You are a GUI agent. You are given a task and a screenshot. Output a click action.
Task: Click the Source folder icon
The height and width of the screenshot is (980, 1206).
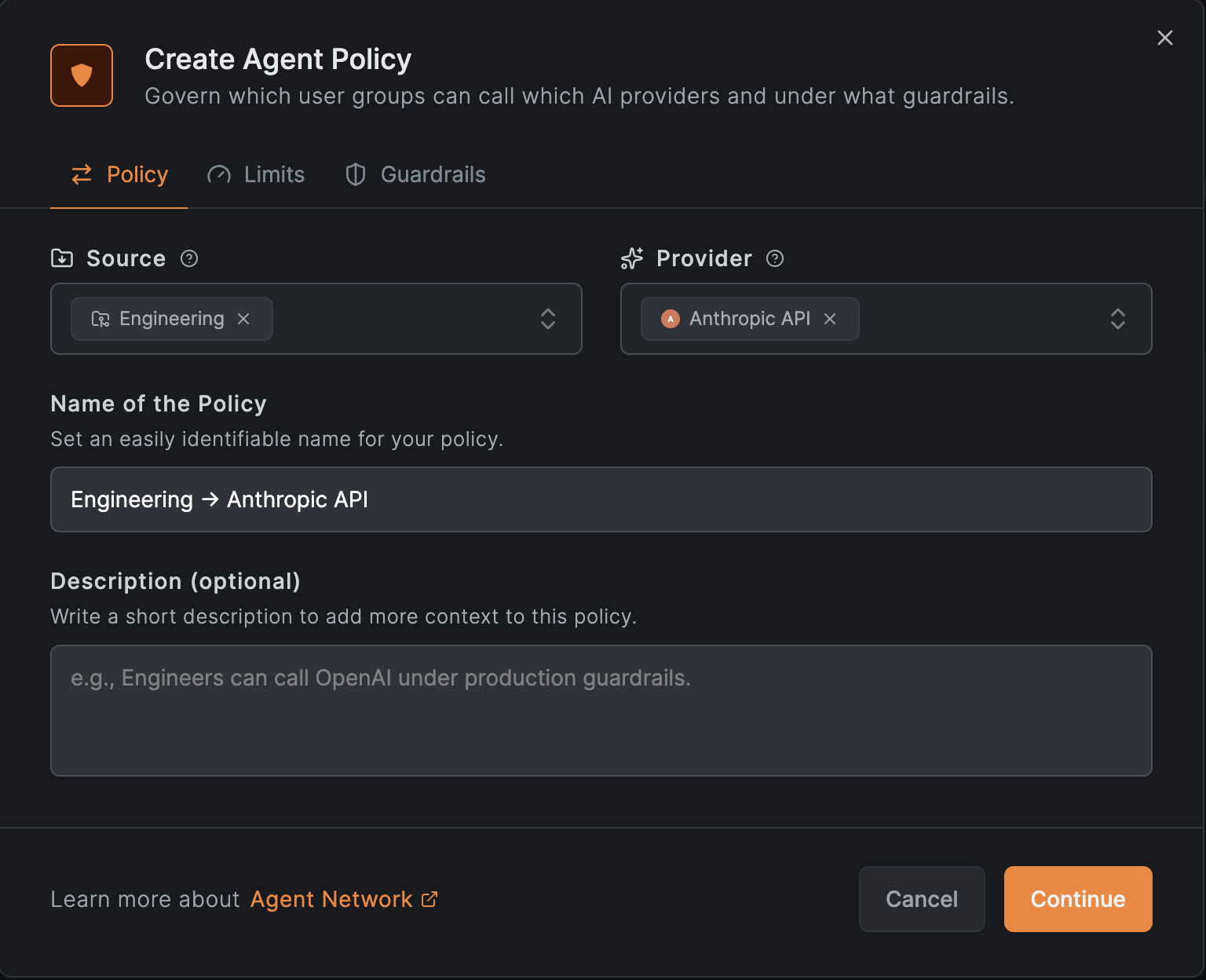[62, 258]
